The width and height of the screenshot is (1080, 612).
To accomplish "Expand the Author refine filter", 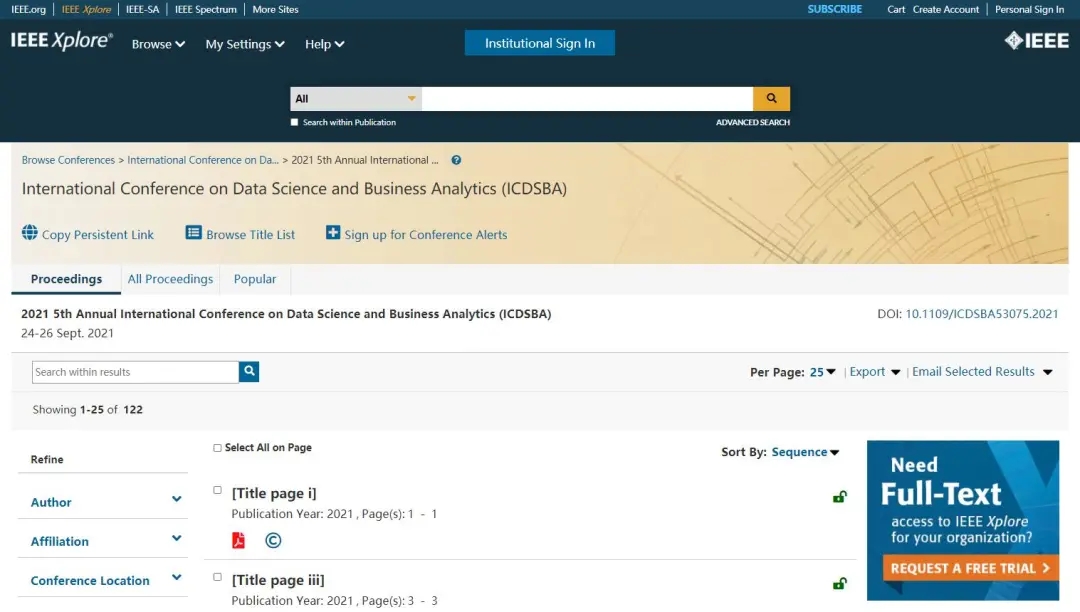I will point(103,502).
